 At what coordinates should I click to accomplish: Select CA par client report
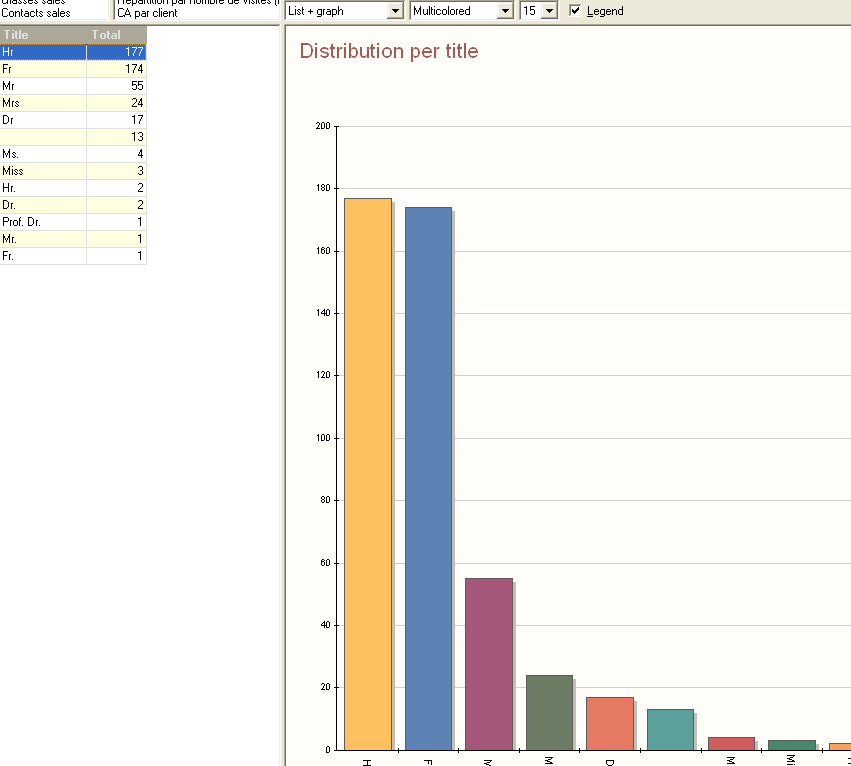(147, 13)
